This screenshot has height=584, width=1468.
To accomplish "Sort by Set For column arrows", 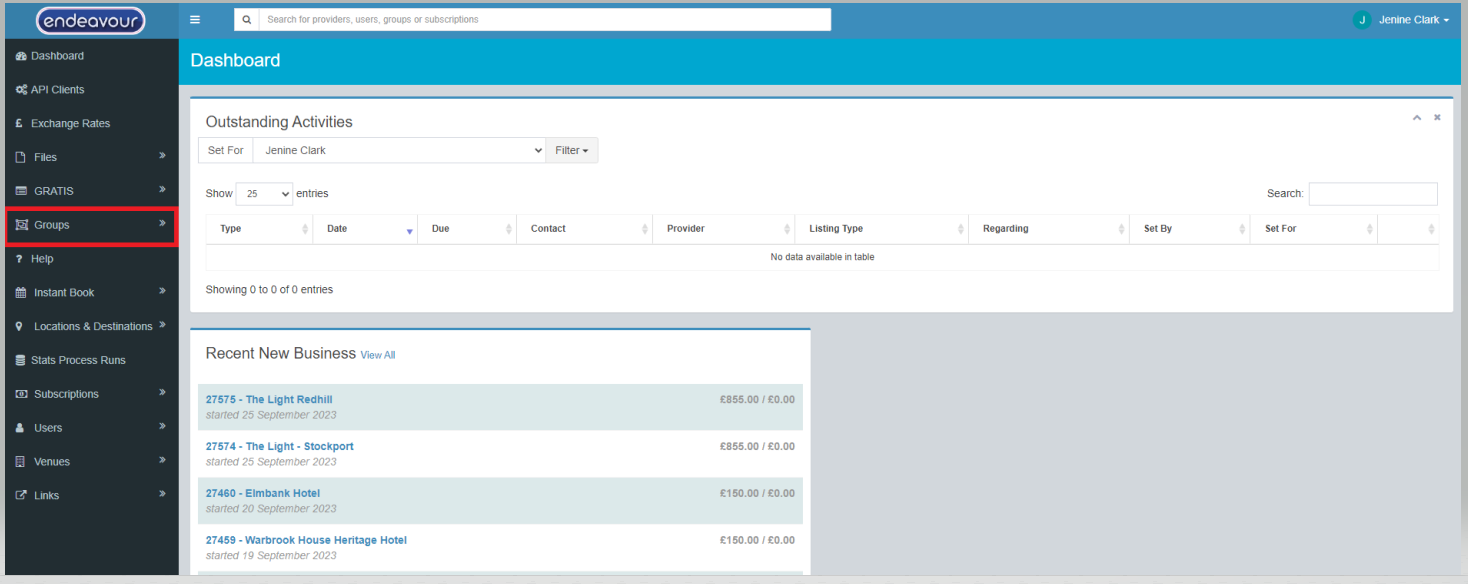I will click(1369, 229).
